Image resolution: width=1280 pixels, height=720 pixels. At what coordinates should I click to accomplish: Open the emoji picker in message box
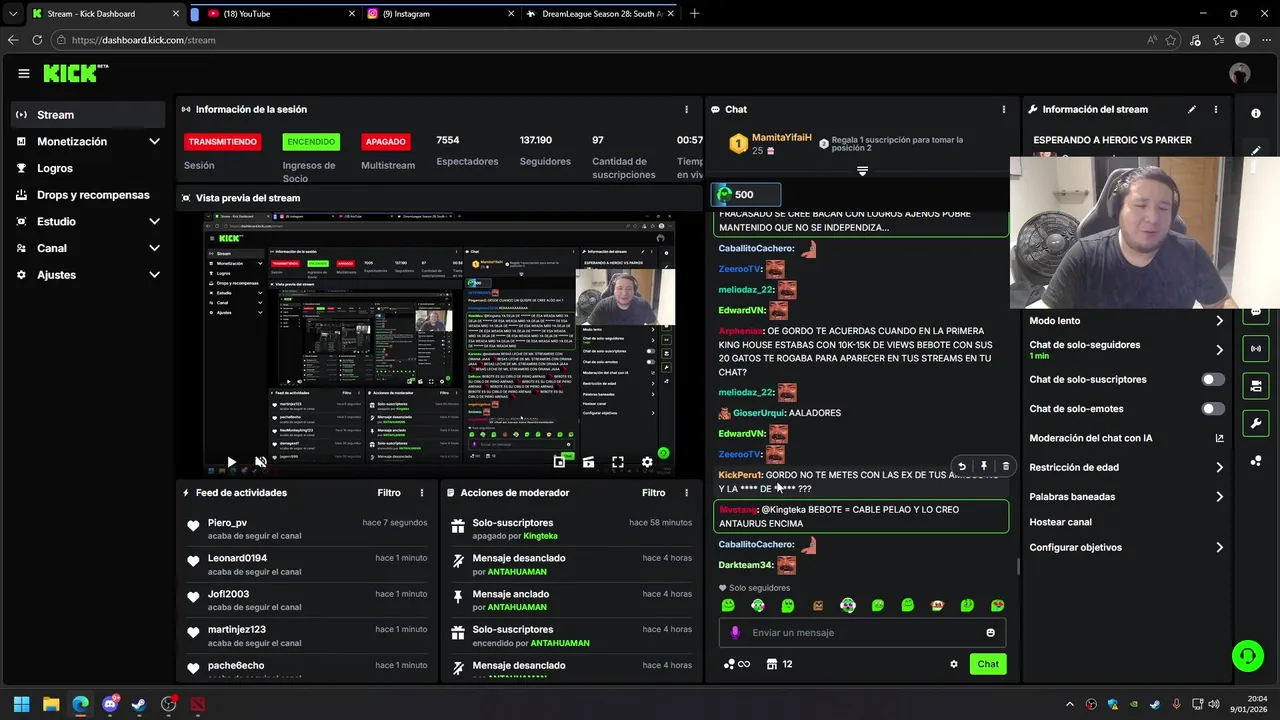pyautogui.click(x=991, y=632)
